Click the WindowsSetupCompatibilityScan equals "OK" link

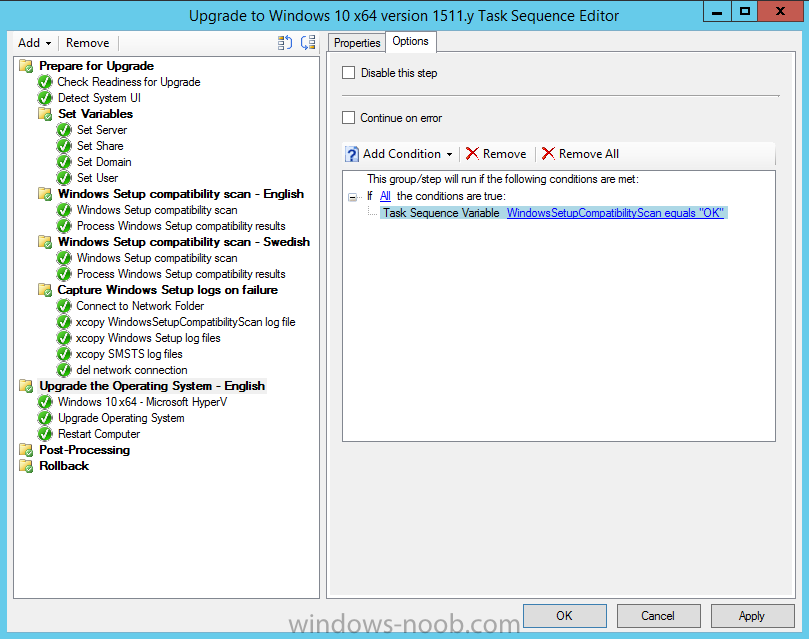(615, 213)
